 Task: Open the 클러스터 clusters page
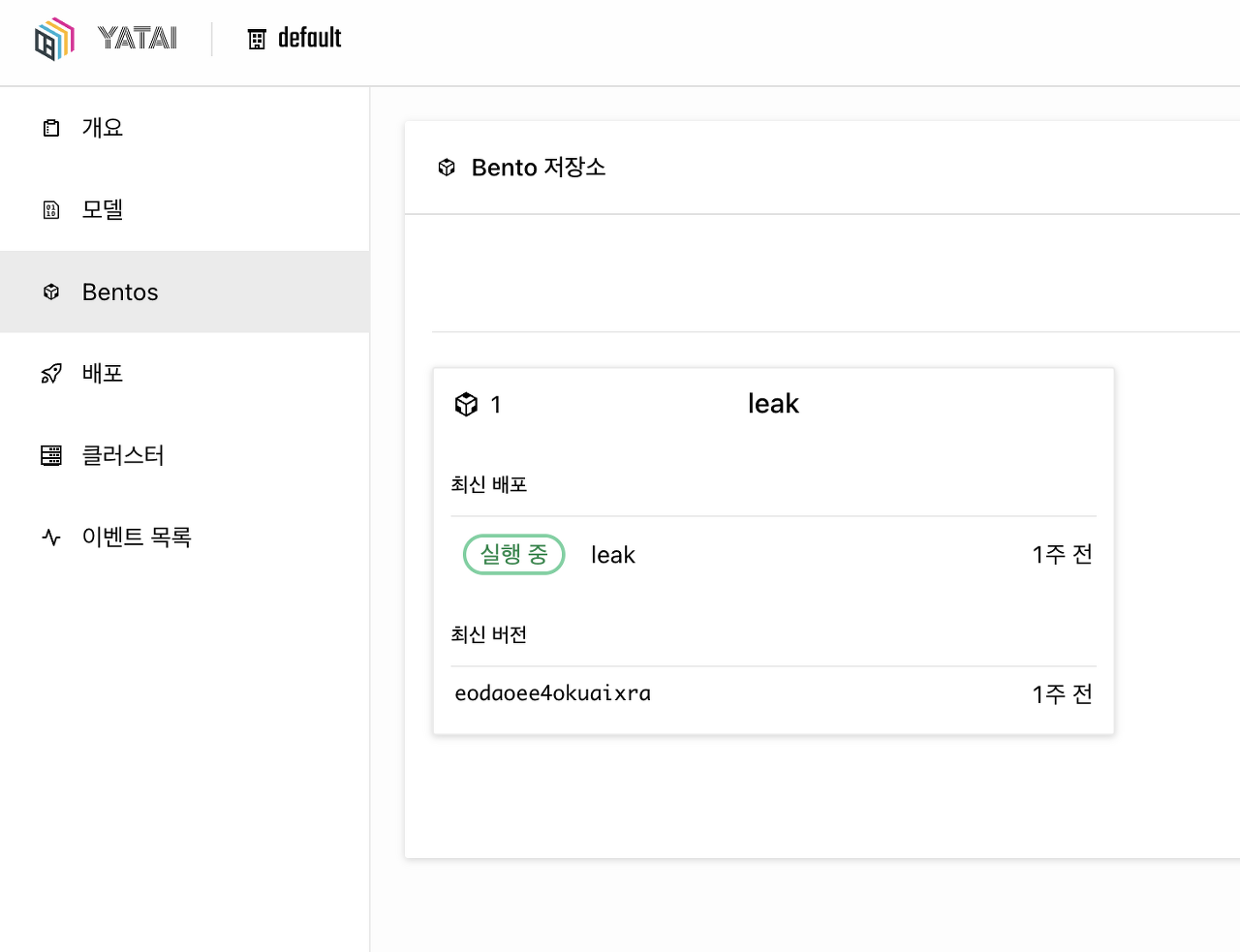[x=184, y=455]
